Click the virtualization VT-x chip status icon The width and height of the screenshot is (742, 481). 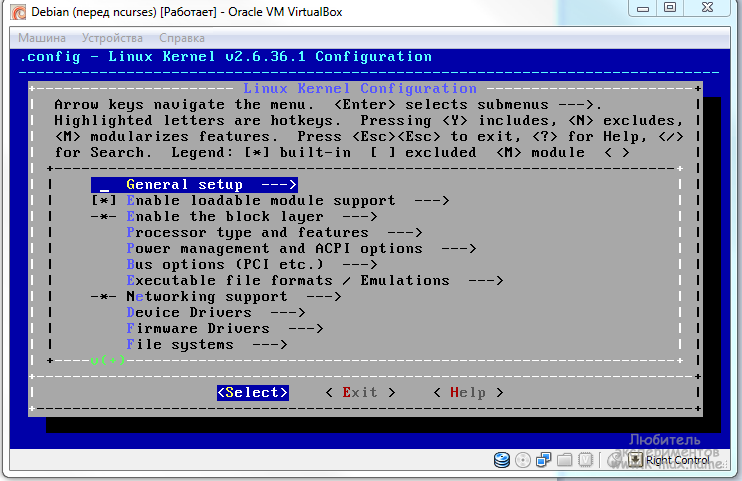(x=585, y=460)
